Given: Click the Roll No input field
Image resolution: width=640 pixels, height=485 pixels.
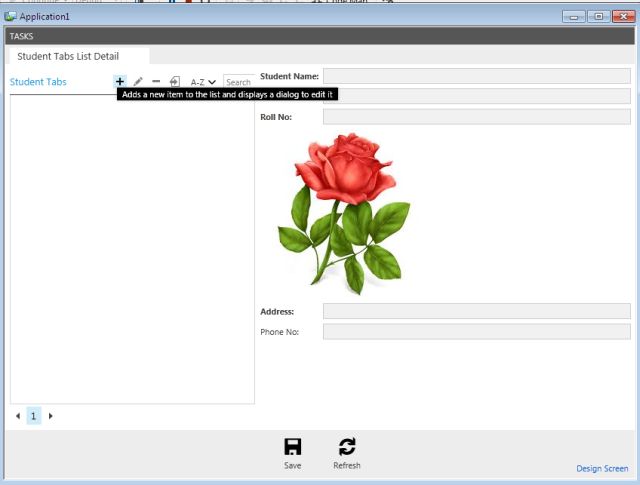Looking at the screenshot, I should (477, 117).
